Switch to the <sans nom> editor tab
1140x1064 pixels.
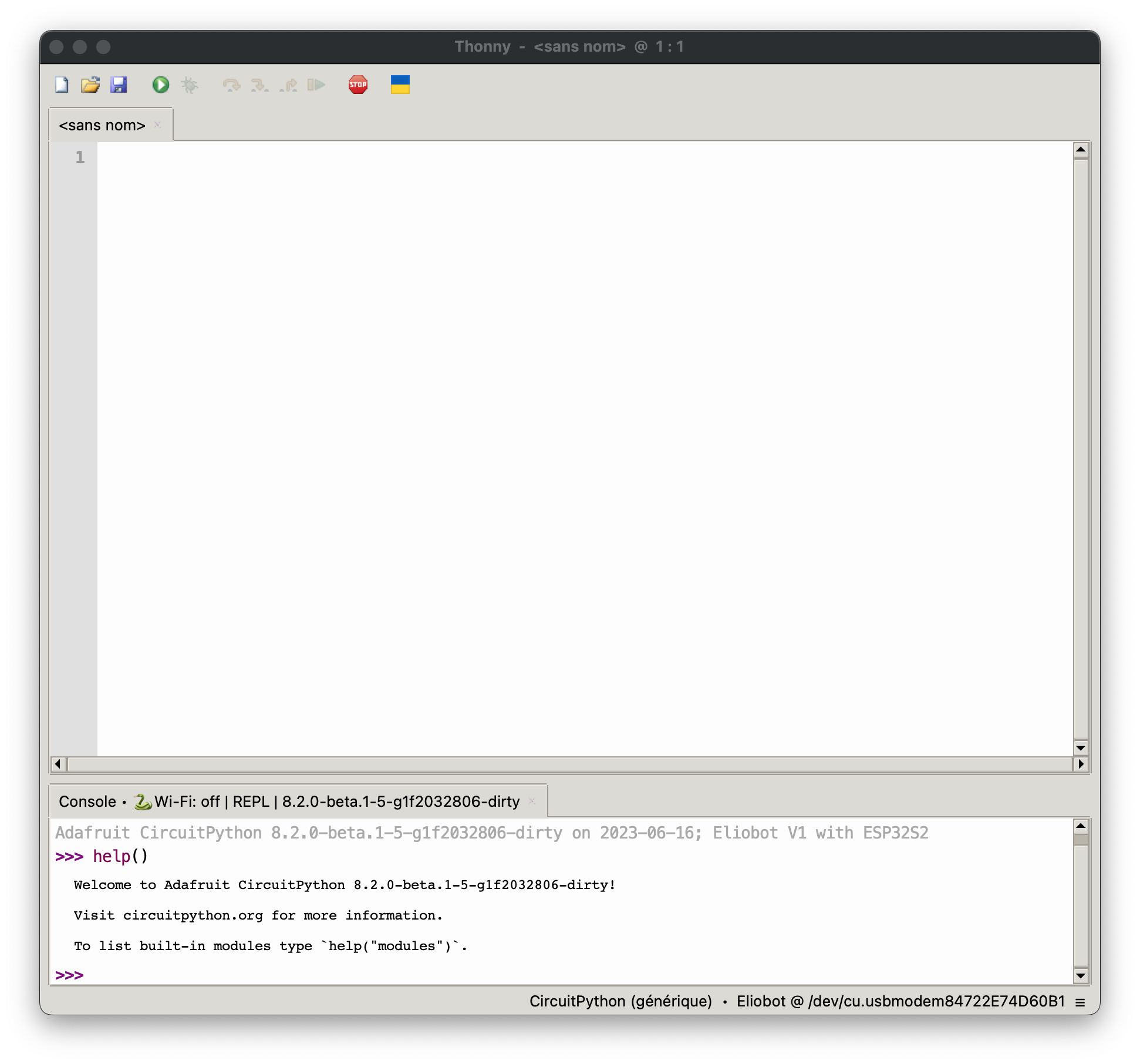[x=103, y=124]
